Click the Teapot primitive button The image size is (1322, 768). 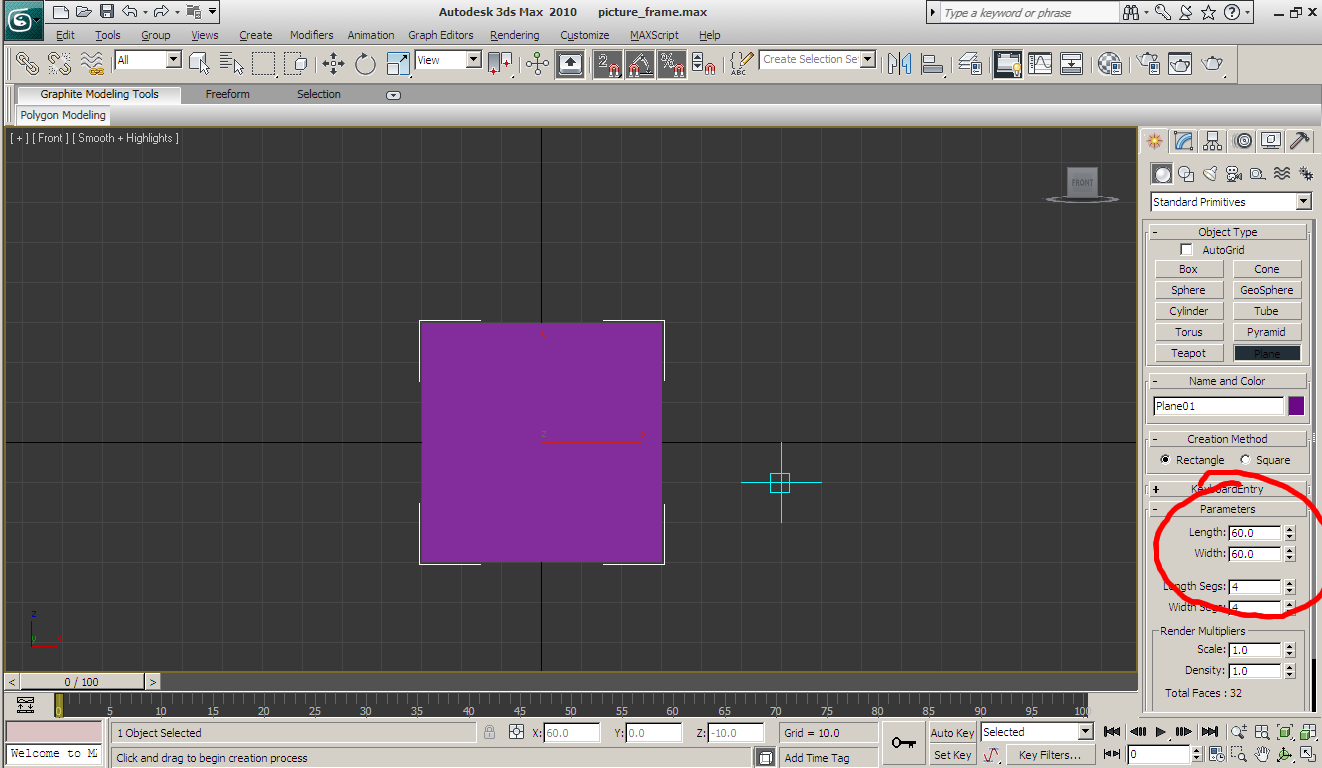[1188, 353]
